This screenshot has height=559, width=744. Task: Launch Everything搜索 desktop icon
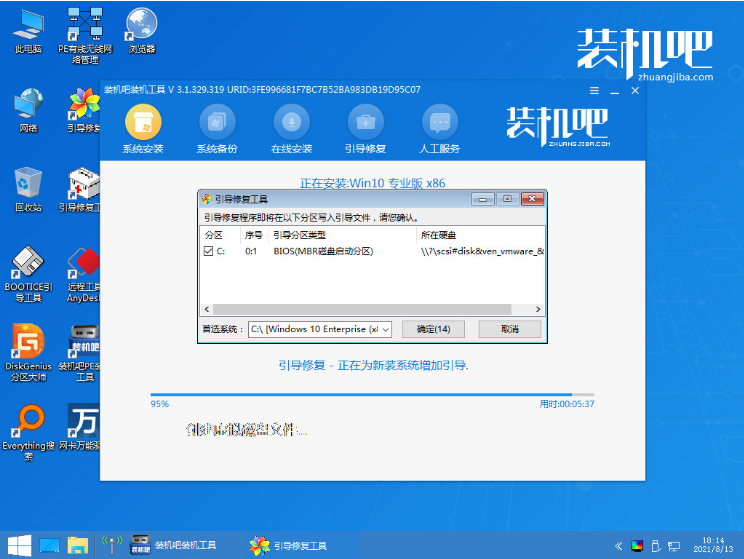28,432
